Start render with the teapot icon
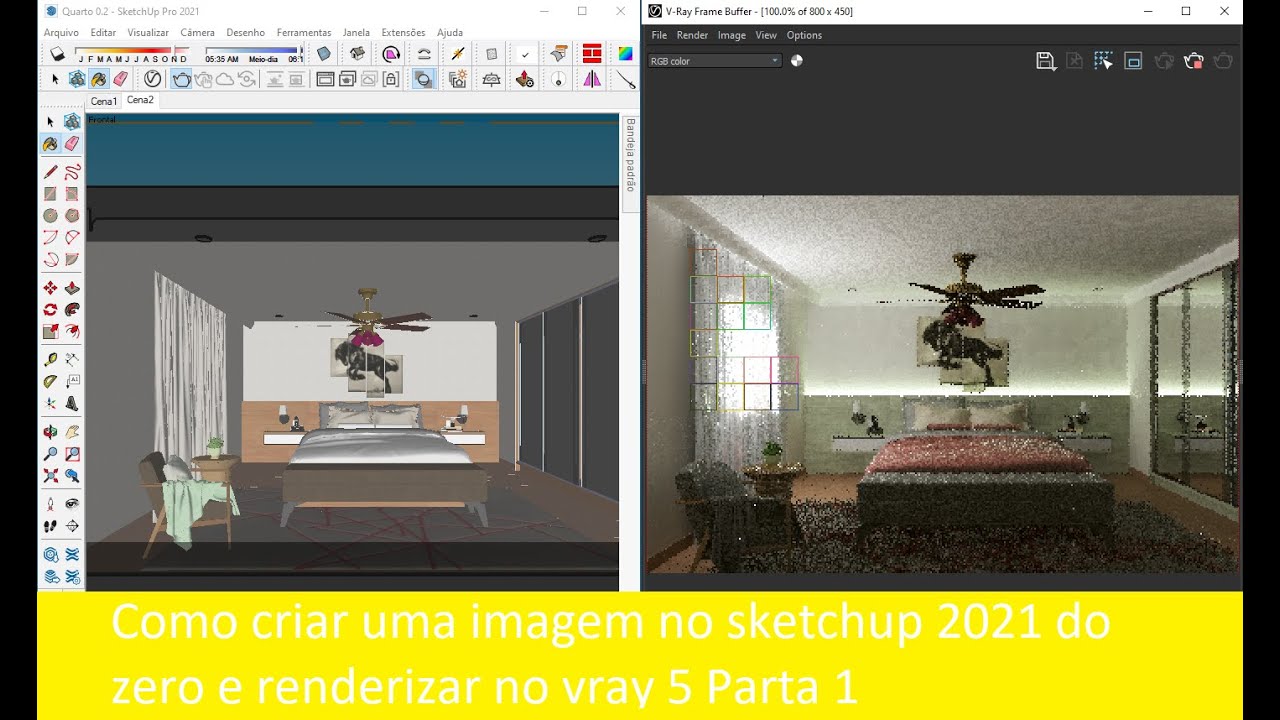The width and height of the screenshot is (1280, 720). pos(181,78)
